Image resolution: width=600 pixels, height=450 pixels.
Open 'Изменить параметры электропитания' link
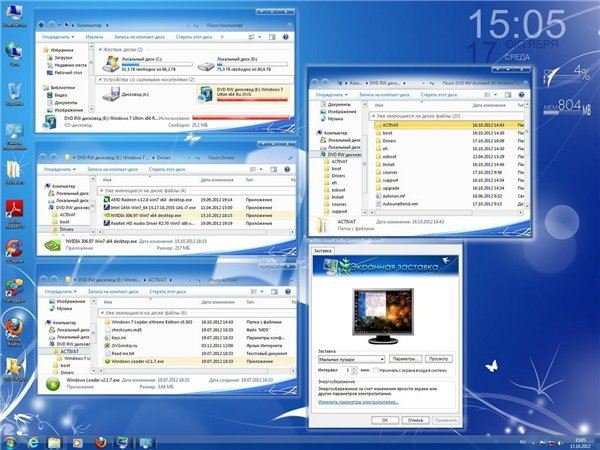358,402
